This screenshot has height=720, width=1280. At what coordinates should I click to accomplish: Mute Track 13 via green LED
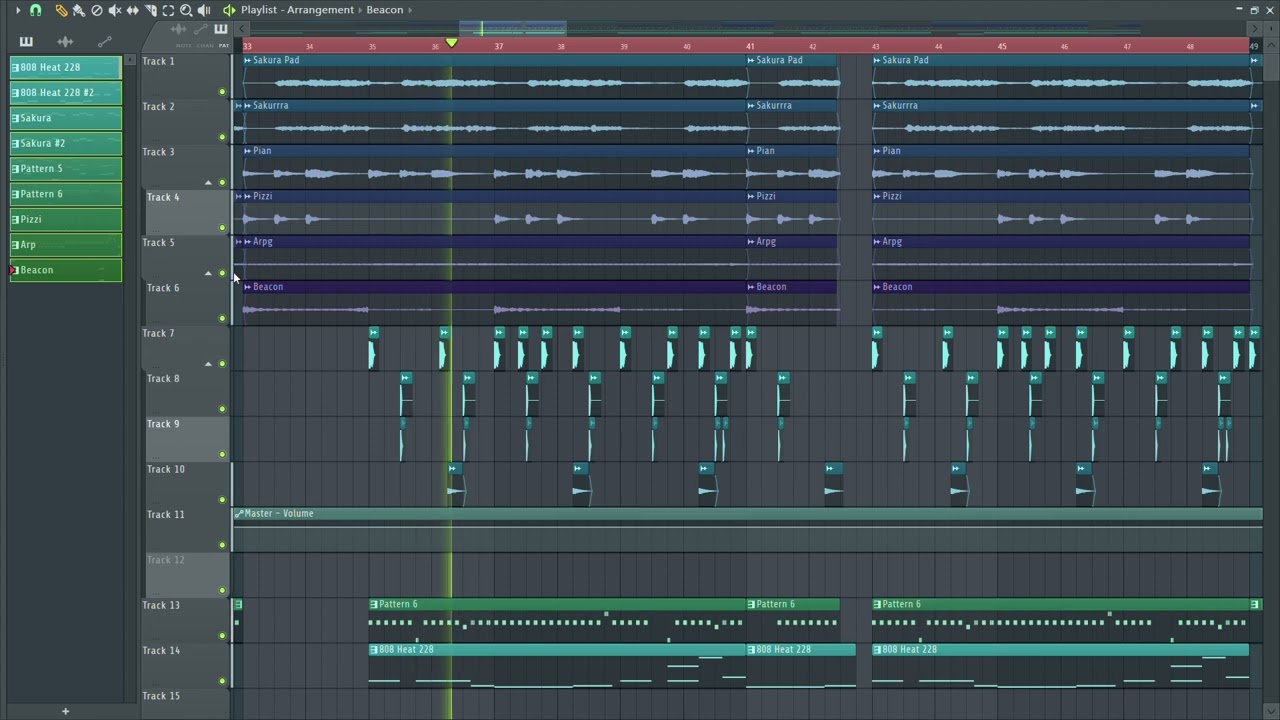tap(222, 635)
